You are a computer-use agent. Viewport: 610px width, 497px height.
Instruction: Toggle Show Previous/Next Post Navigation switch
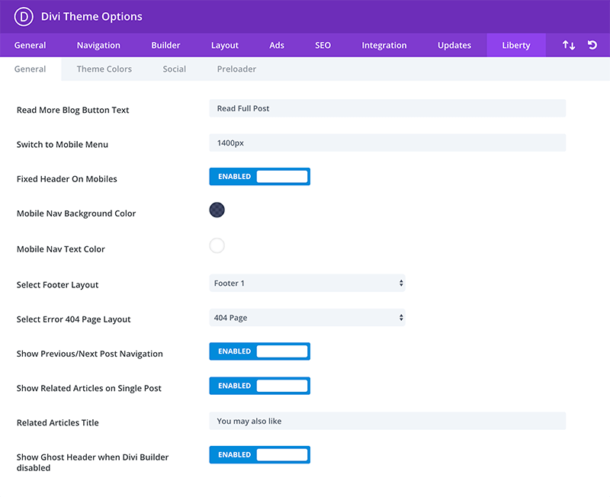click(259, 351)
